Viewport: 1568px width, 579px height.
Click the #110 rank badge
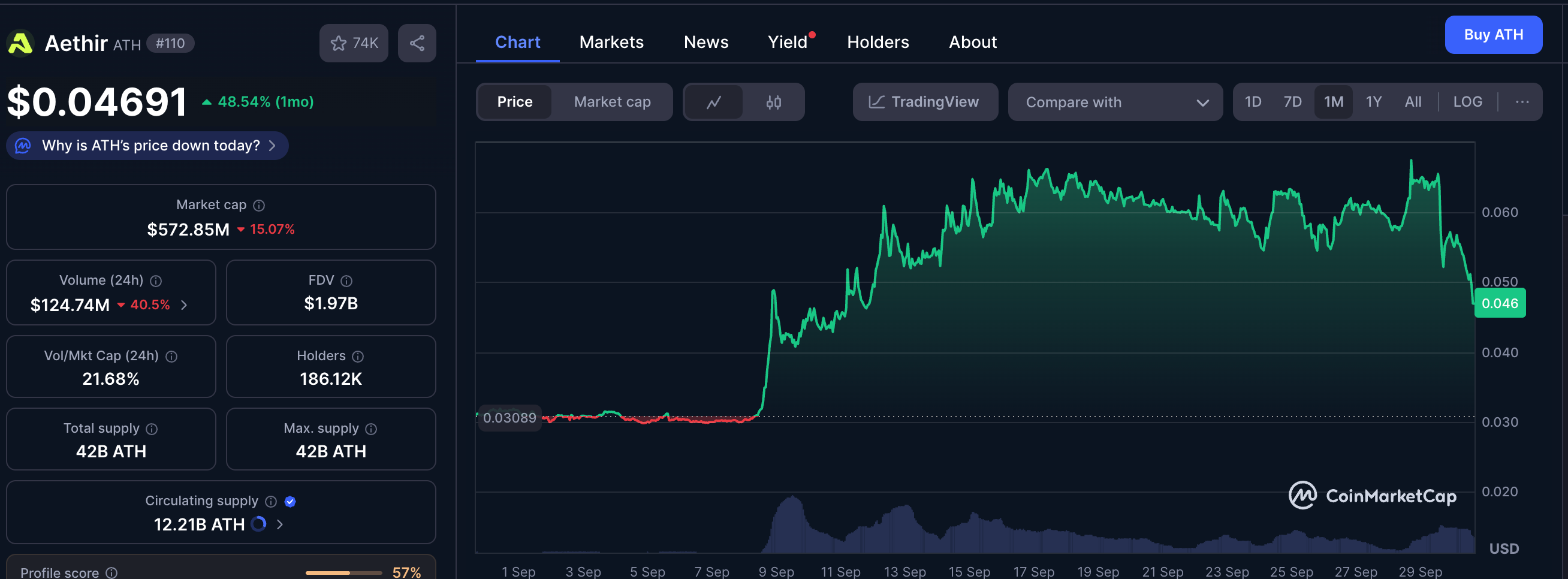coord(170,43)
